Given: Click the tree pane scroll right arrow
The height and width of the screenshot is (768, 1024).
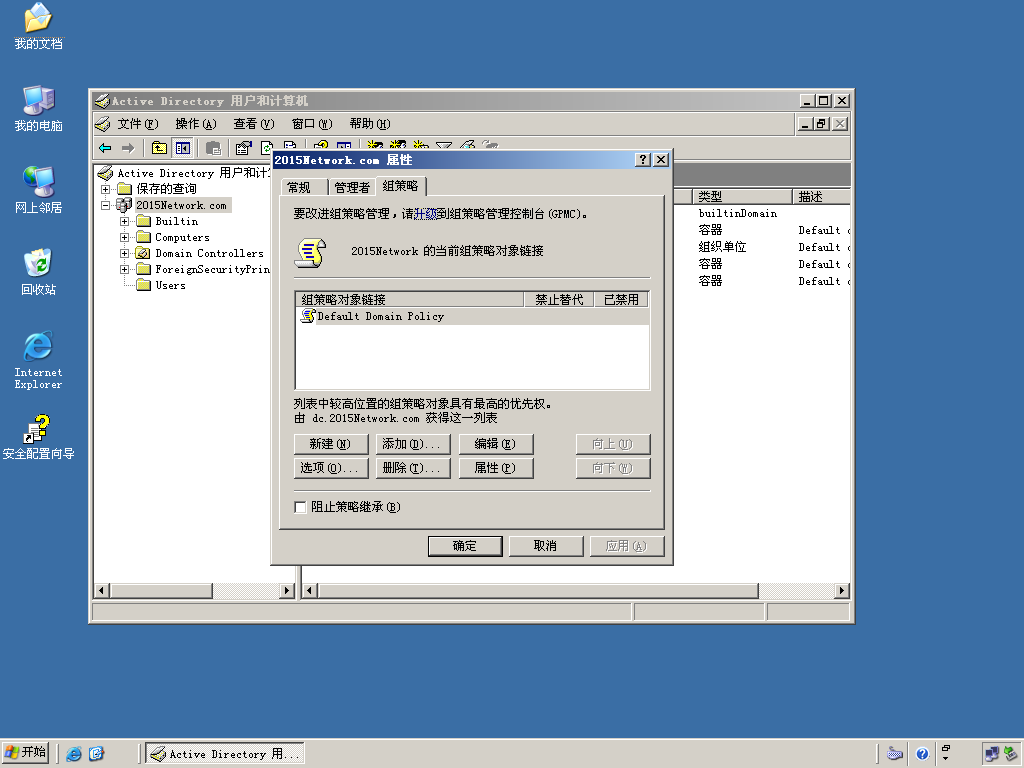Looking at the screenshot, I should (x=287, y=591).
